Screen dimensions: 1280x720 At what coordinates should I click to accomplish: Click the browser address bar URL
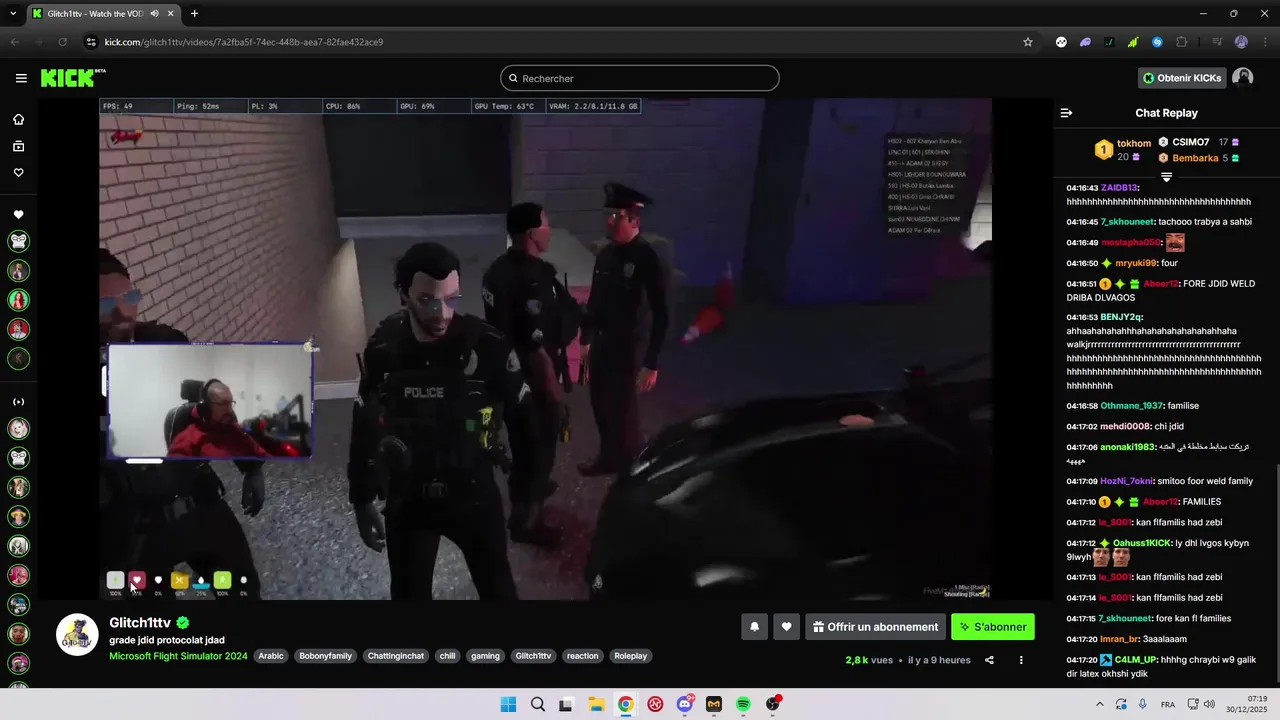[244, 42]
